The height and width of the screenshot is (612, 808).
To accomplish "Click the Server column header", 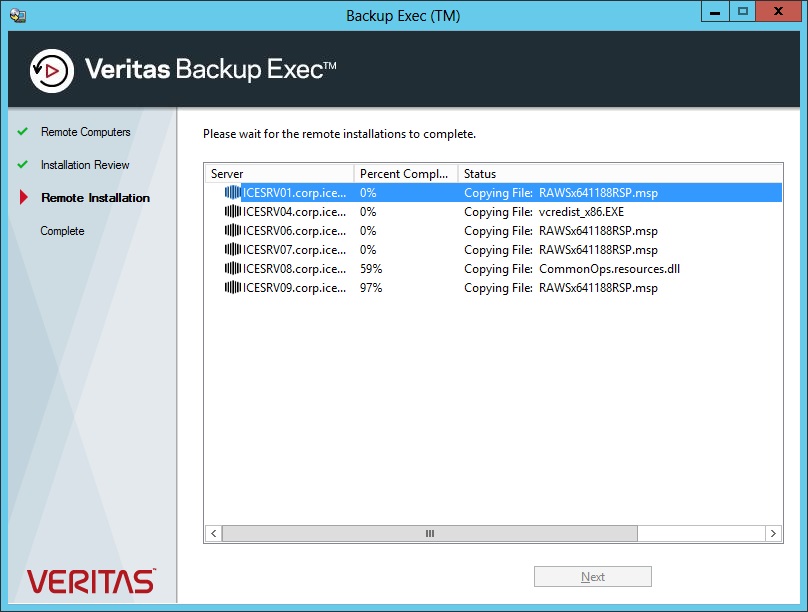I will [279, 174].
